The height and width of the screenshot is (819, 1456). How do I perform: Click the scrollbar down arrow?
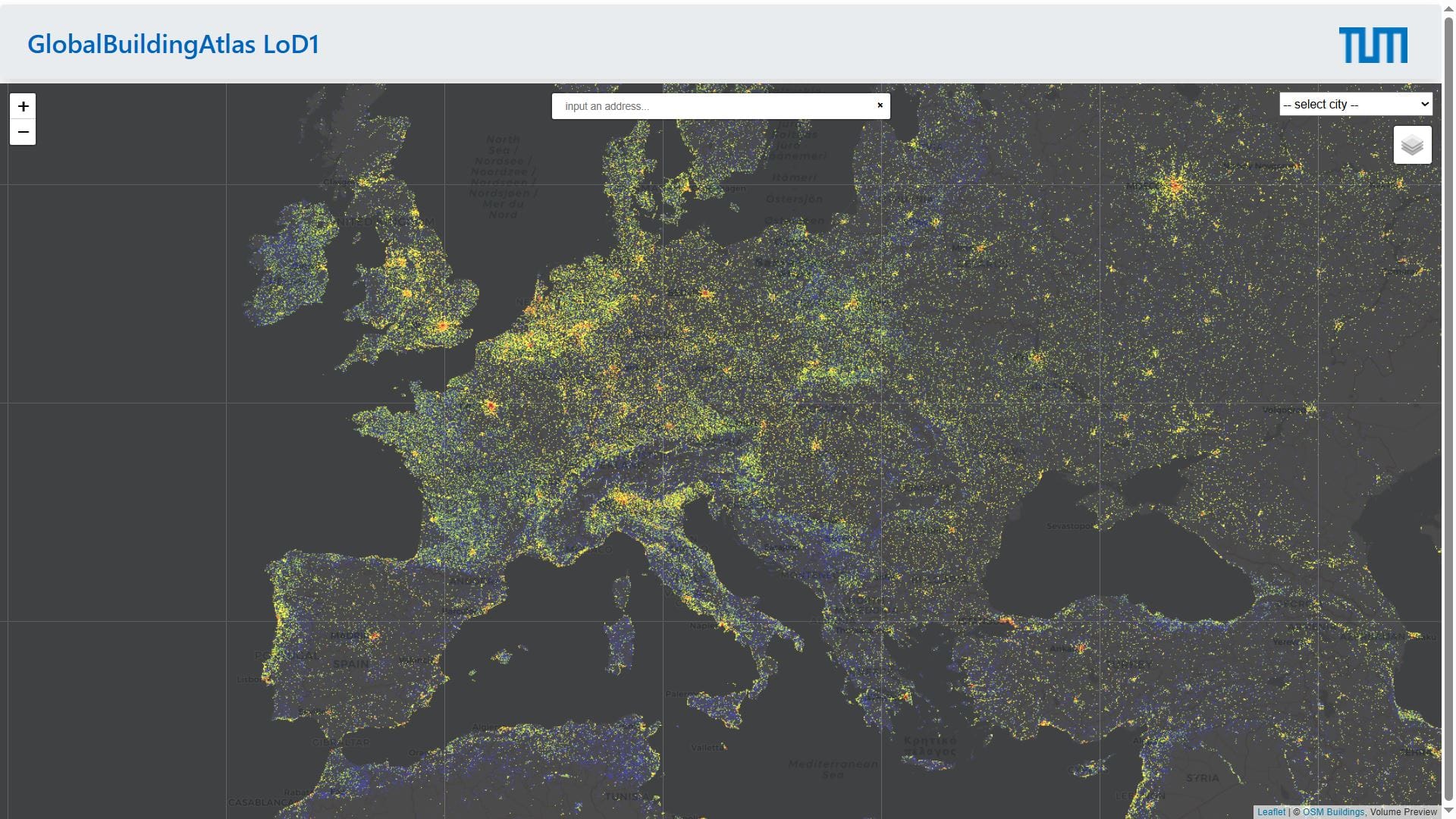pos(1448,812)
